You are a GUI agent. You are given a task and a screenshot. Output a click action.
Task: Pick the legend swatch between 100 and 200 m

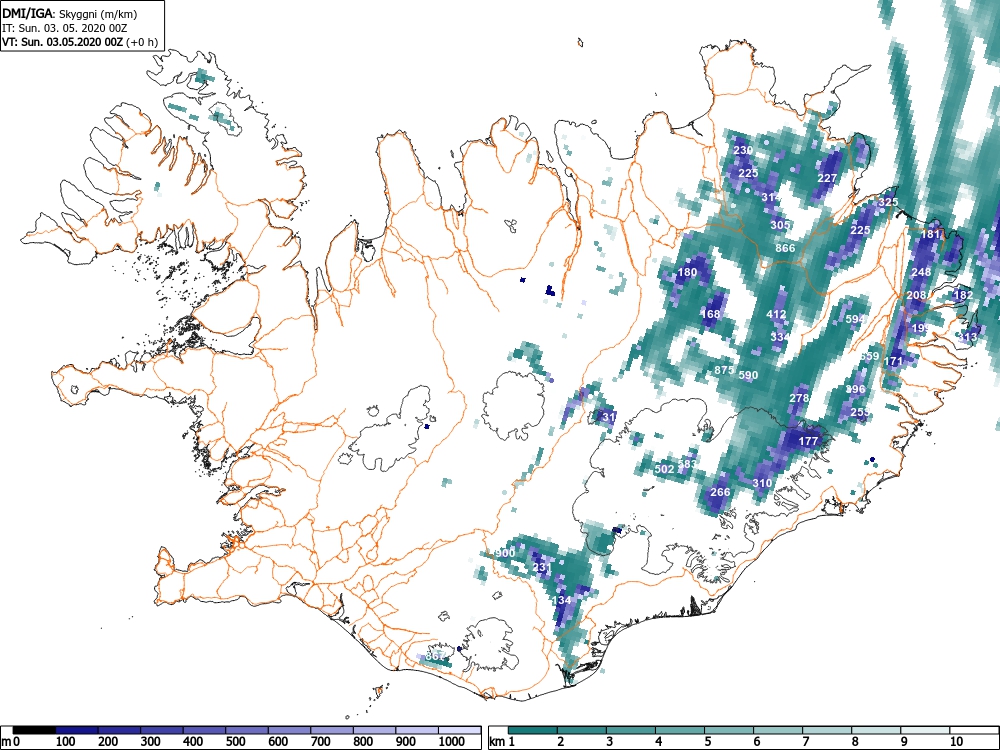click(77, 730)
